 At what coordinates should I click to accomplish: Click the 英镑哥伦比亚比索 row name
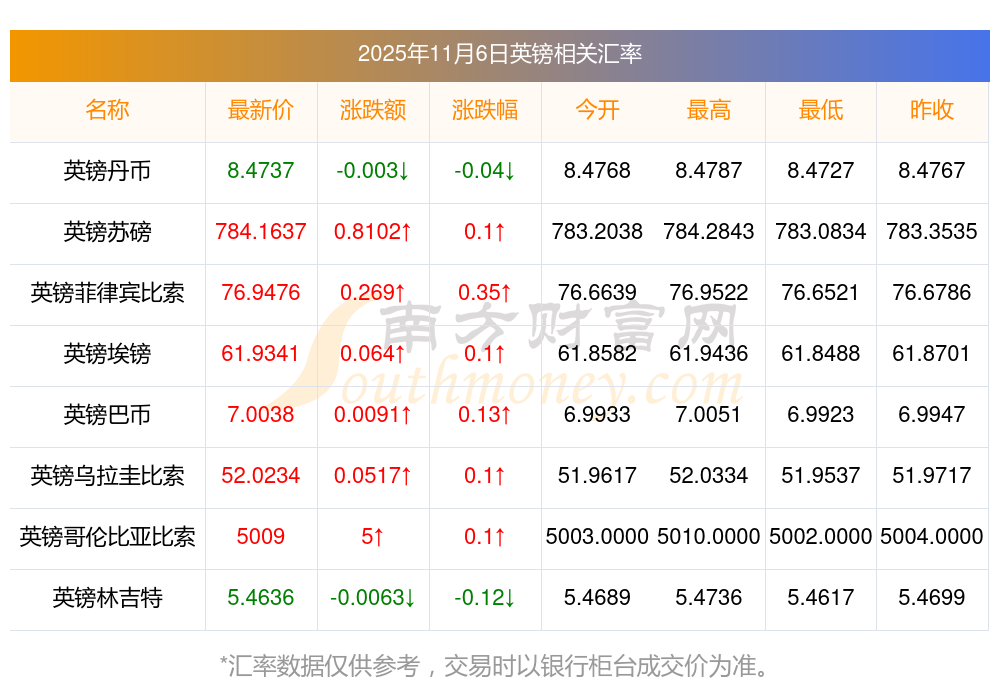click(x=107, y=537)
